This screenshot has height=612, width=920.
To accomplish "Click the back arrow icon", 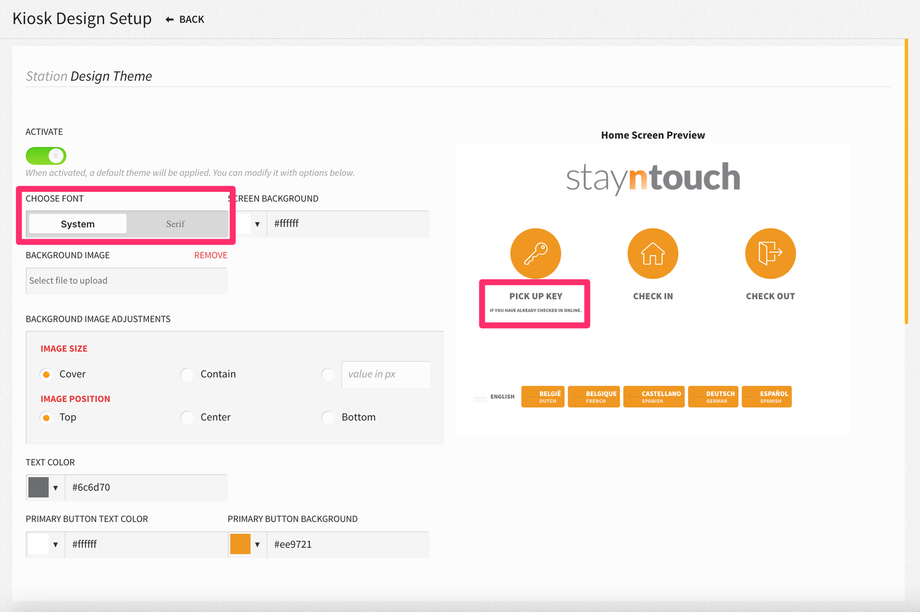I will pos(170,19).
